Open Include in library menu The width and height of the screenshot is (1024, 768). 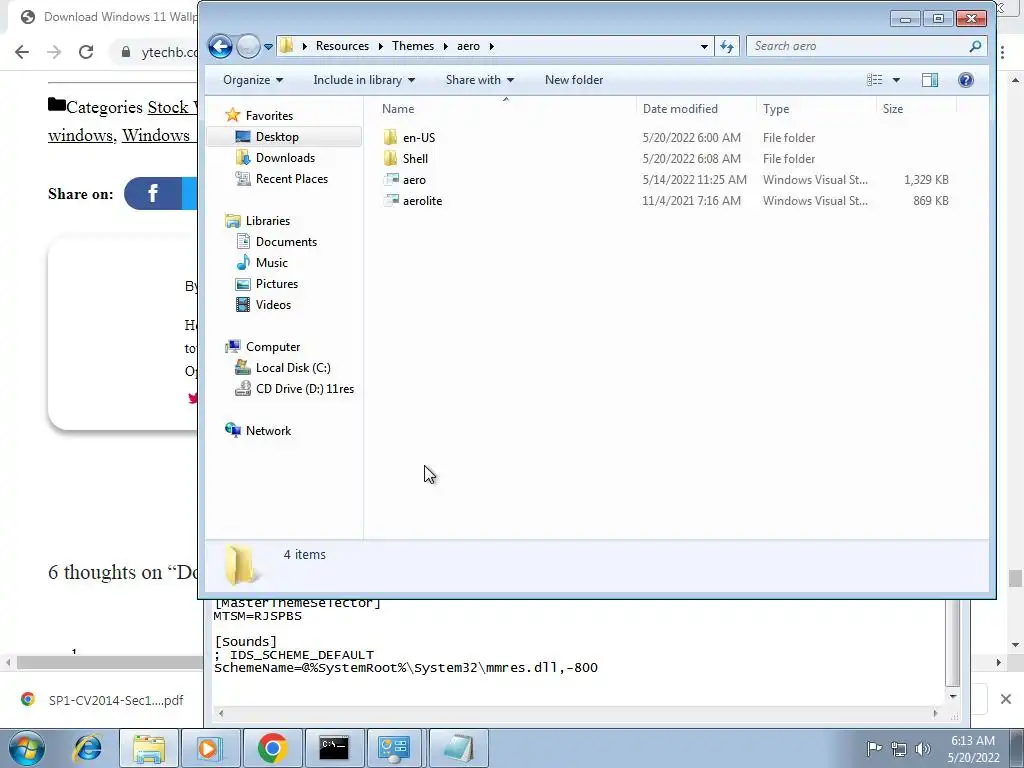point(364,80)
